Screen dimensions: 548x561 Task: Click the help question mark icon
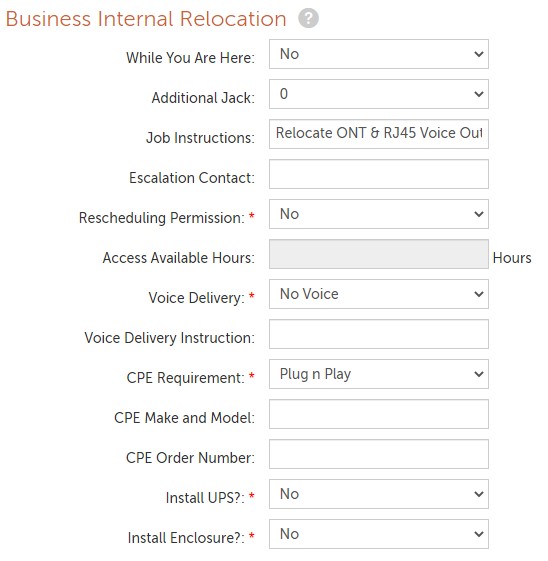point(308,18)
